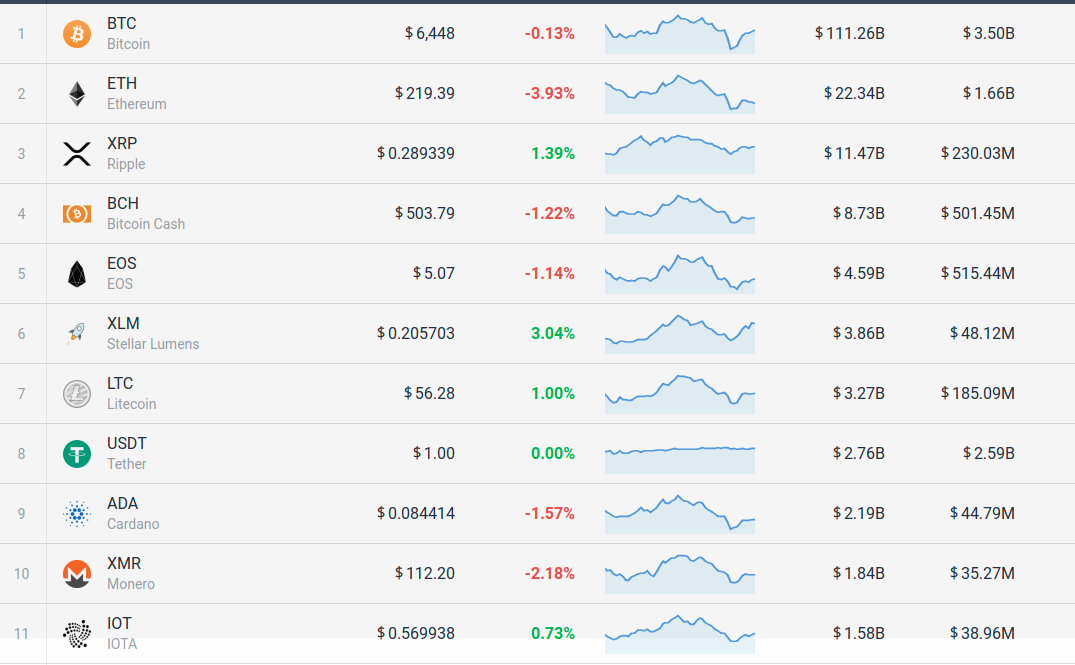View the Bitcoin price sparkline chart
The image size is (1075, 665).
point(680,34)
